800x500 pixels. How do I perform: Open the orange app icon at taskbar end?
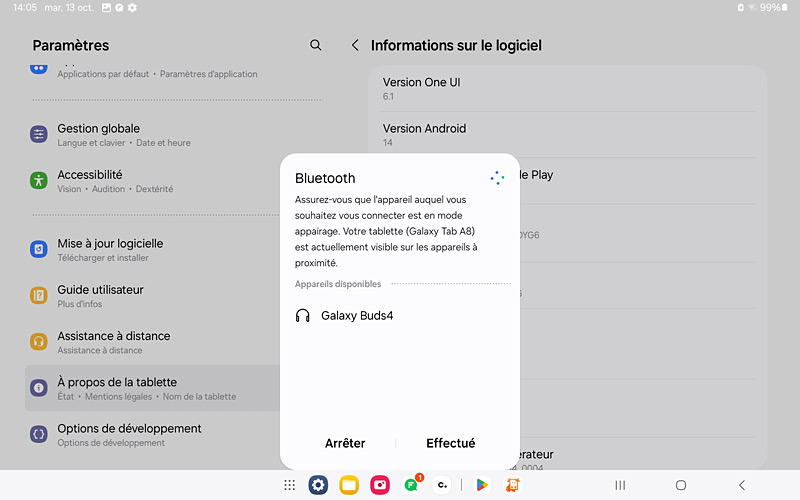point(513,485)
